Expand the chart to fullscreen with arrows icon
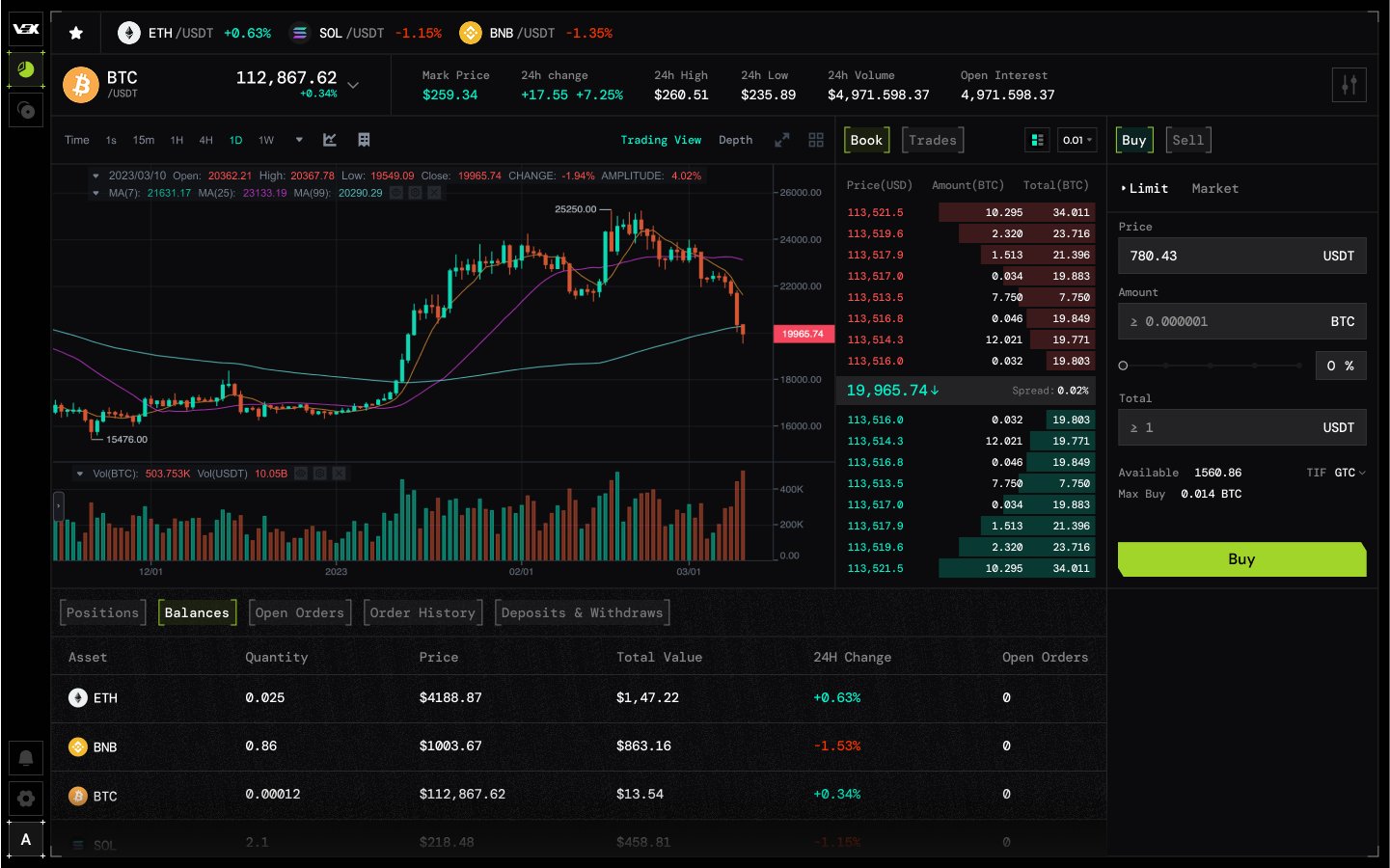1390x868 pixels. coord(781,140)
